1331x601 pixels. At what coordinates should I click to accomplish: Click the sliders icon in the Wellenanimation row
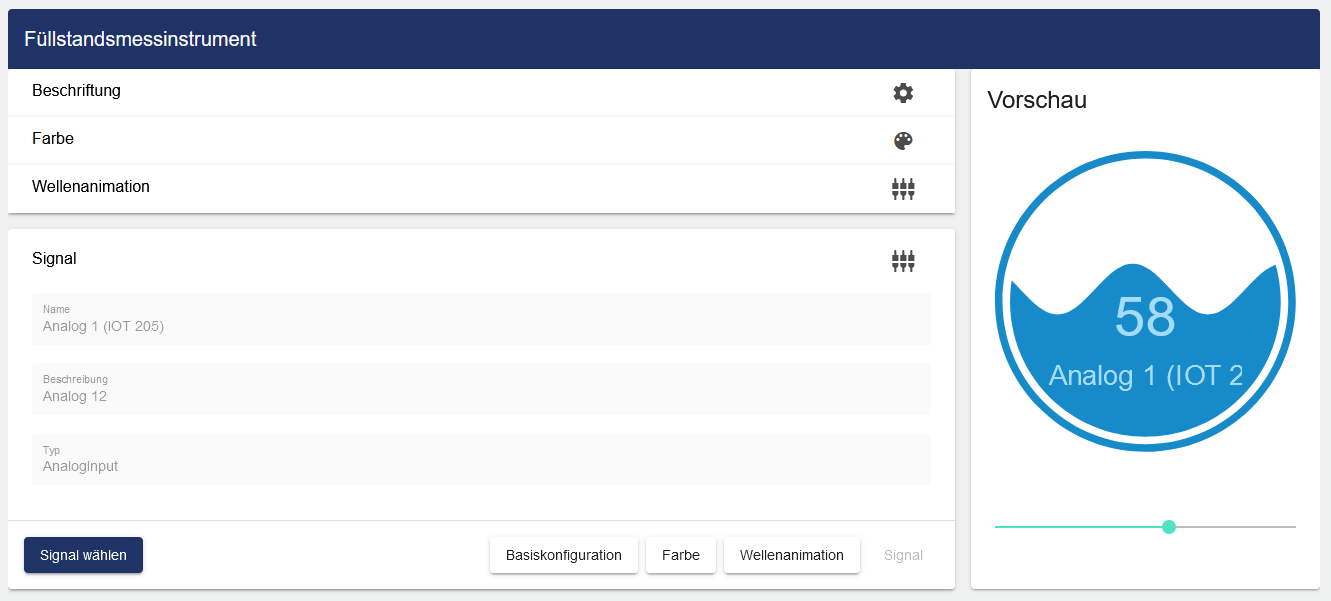[x=903, y=189]
